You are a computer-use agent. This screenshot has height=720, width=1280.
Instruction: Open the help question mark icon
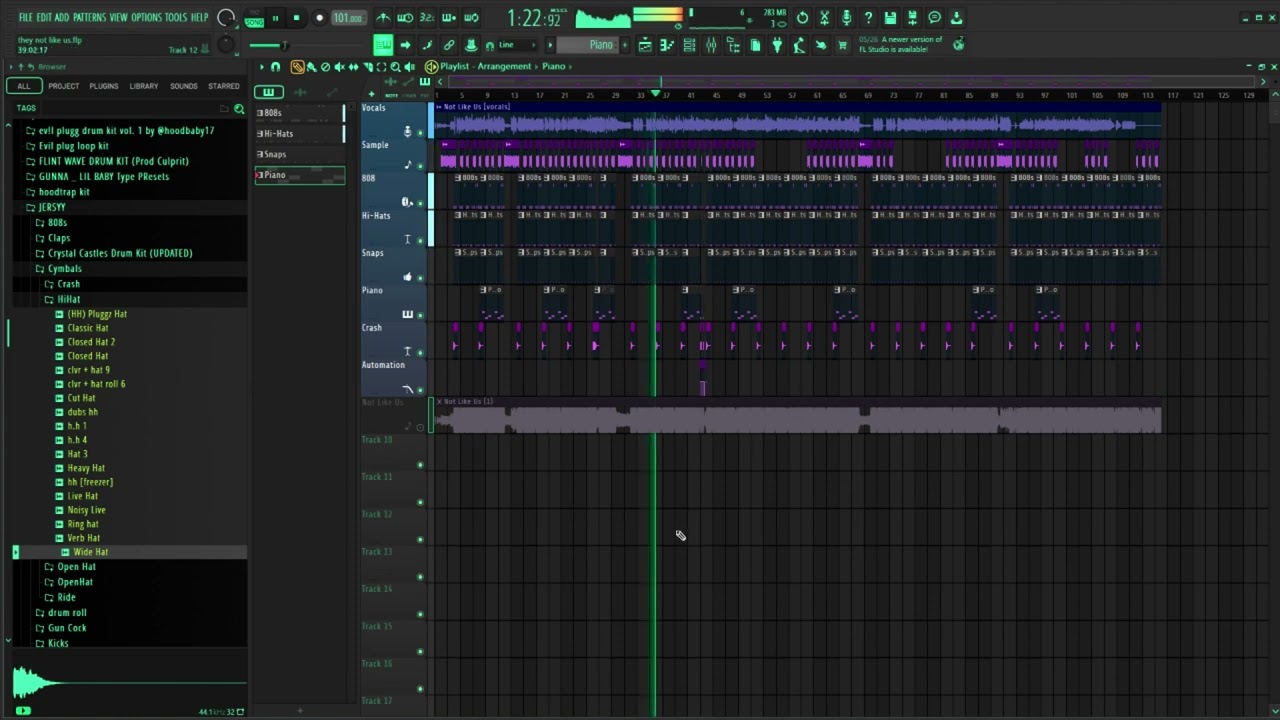tap(868, 18)
